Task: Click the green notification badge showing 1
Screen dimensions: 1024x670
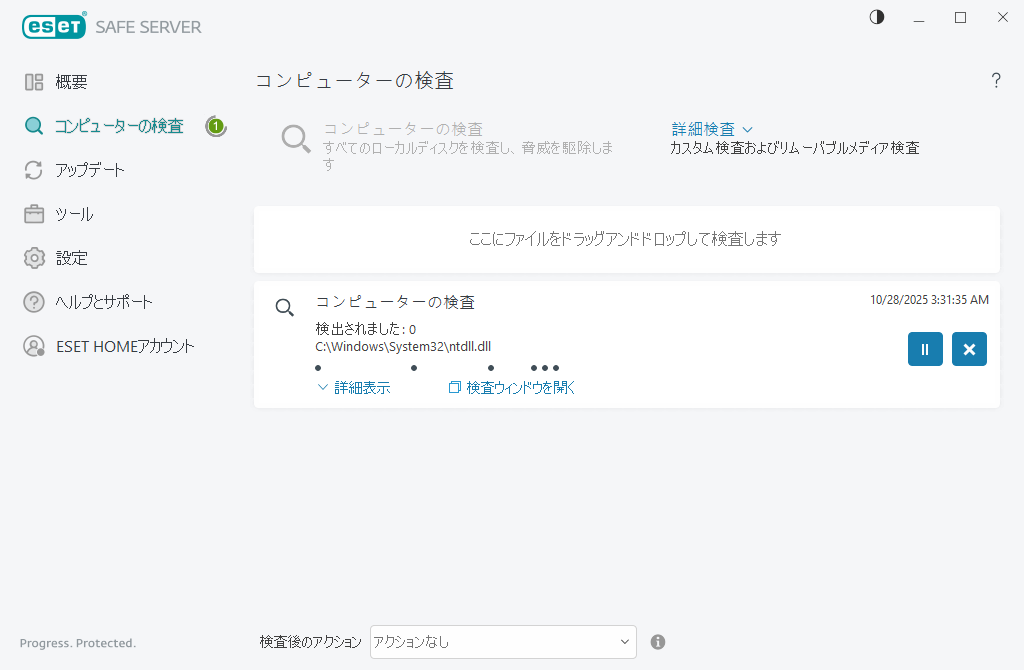Action: (x=216, y=126)
